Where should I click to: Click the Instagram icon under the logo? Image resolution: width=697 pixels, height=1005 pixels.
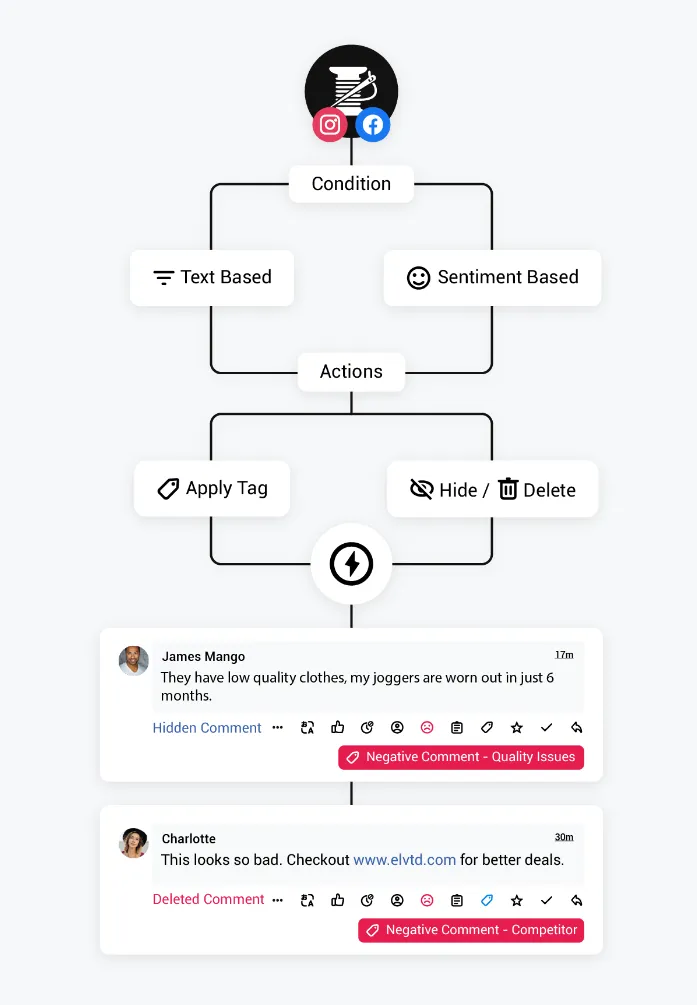point(329,125)
